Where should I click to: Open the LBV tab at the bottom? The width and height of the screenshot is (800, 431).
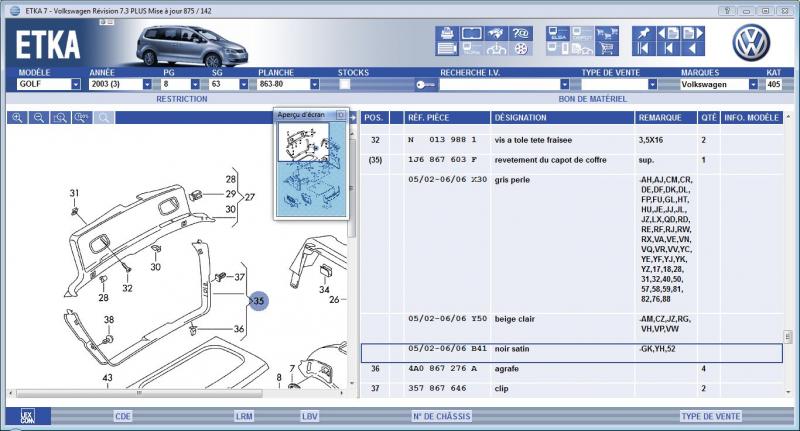(310, 416)
